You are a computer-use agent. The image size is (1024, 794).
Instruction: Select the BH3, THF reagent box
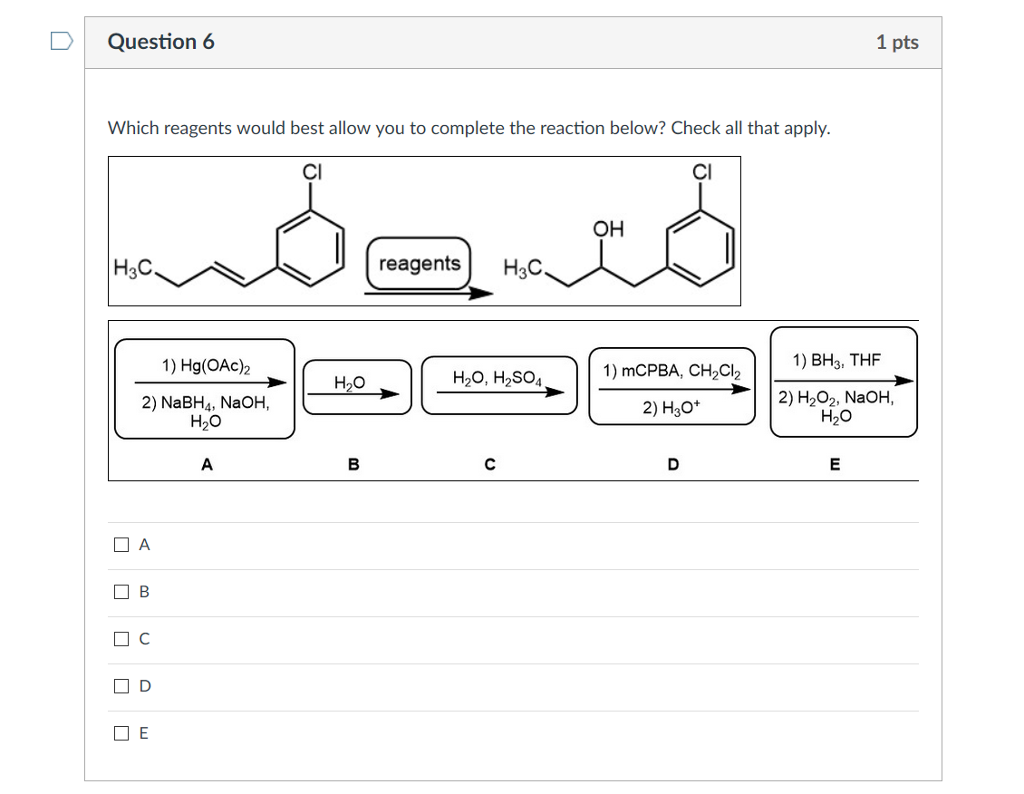click(843, 382)
